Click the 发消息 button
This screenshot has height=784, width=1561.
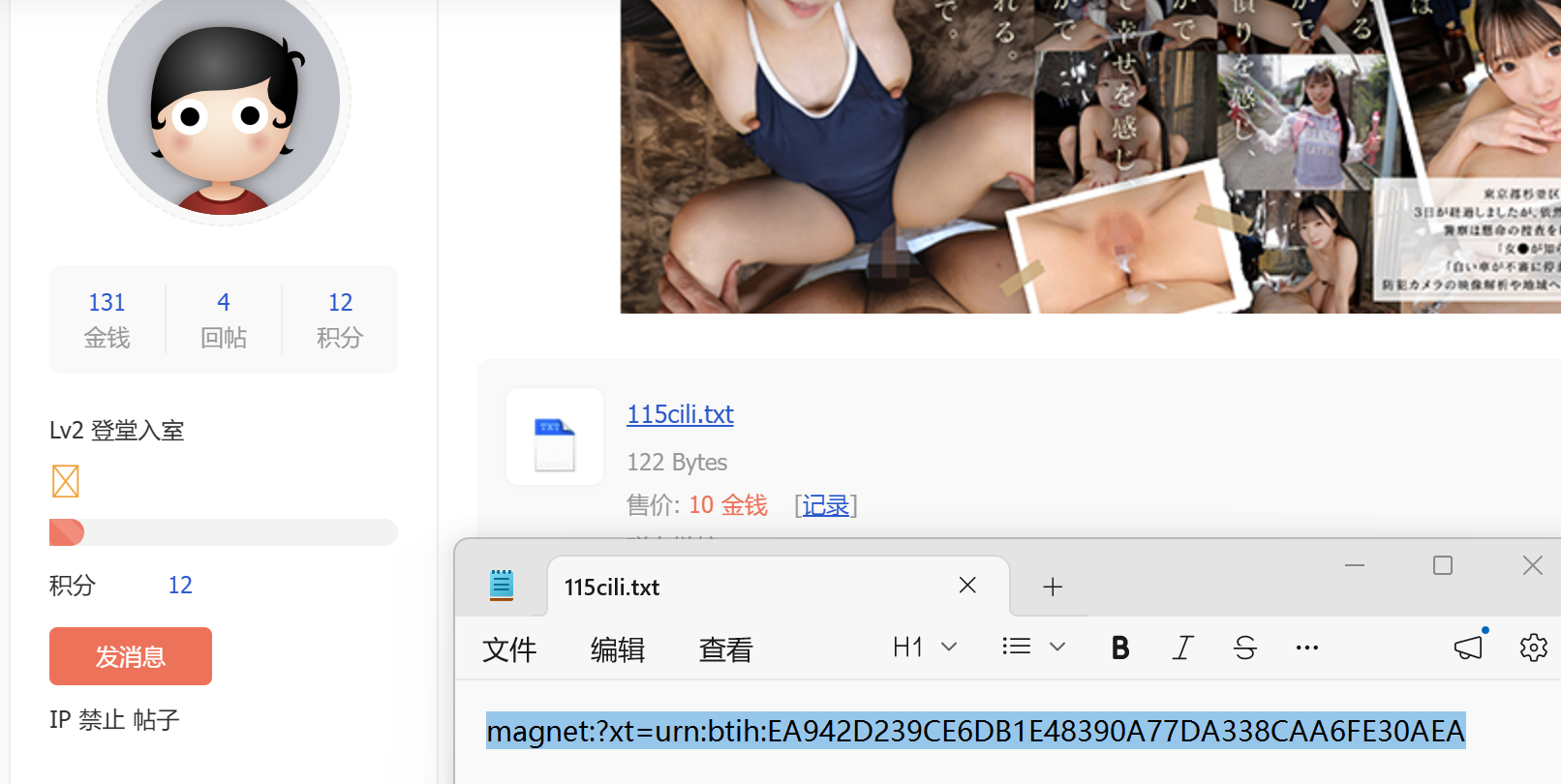[x=131, y=656]
